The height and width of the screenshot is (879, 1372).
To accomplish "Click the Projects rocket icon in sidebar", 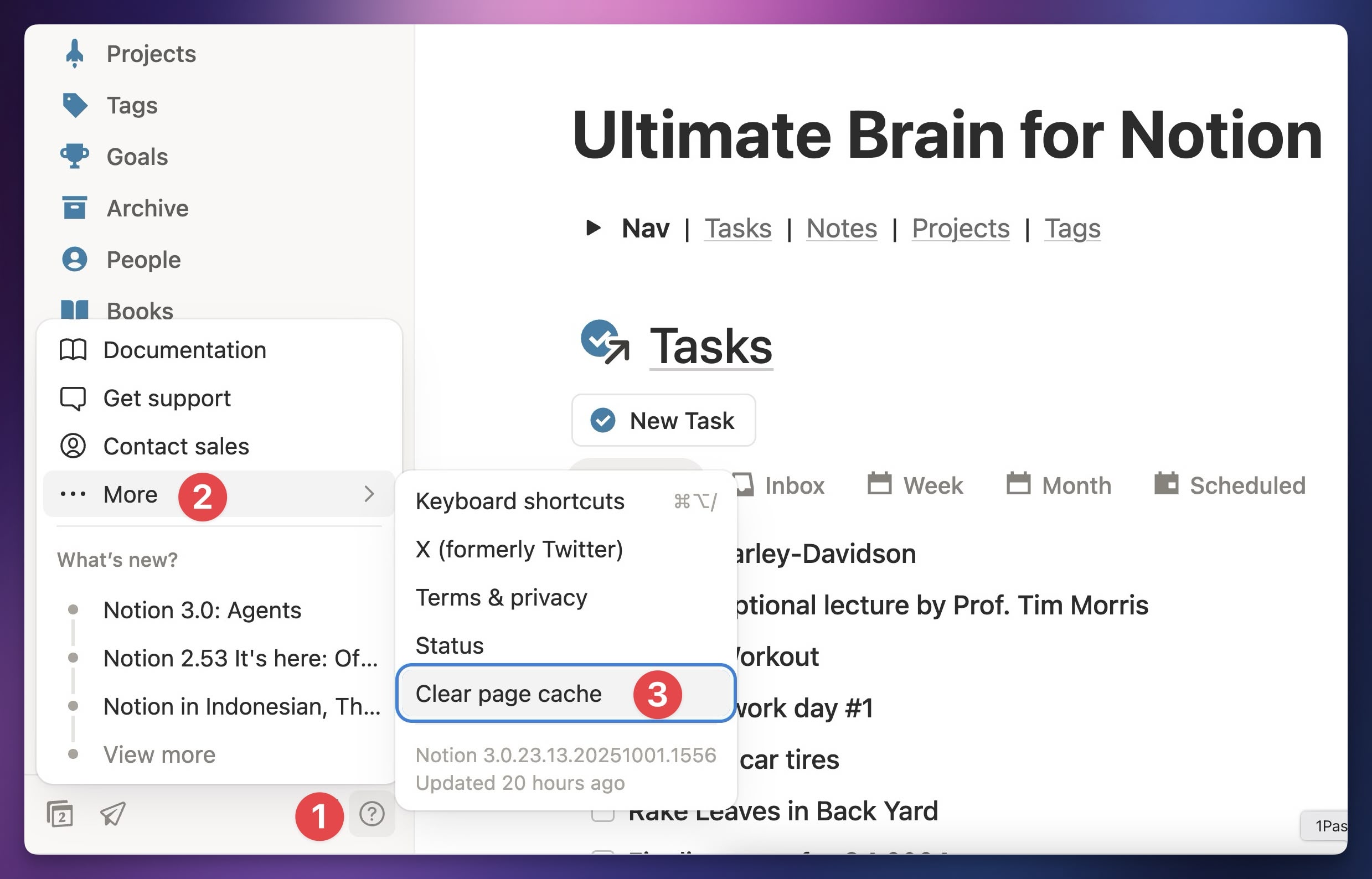I will [x=74, y=54].
